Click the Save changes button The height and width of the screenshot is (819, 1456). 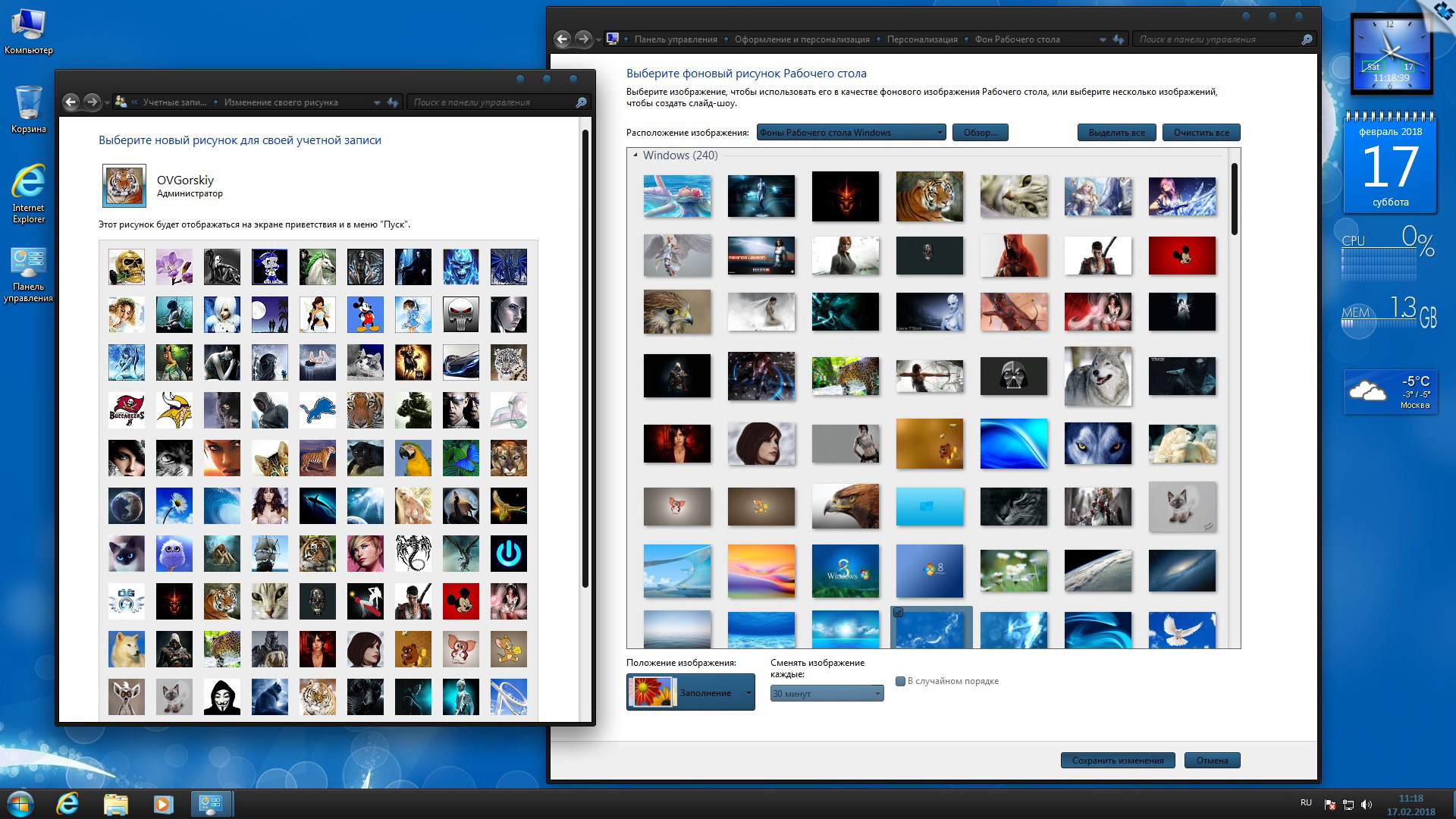(x=1117, y=760)
